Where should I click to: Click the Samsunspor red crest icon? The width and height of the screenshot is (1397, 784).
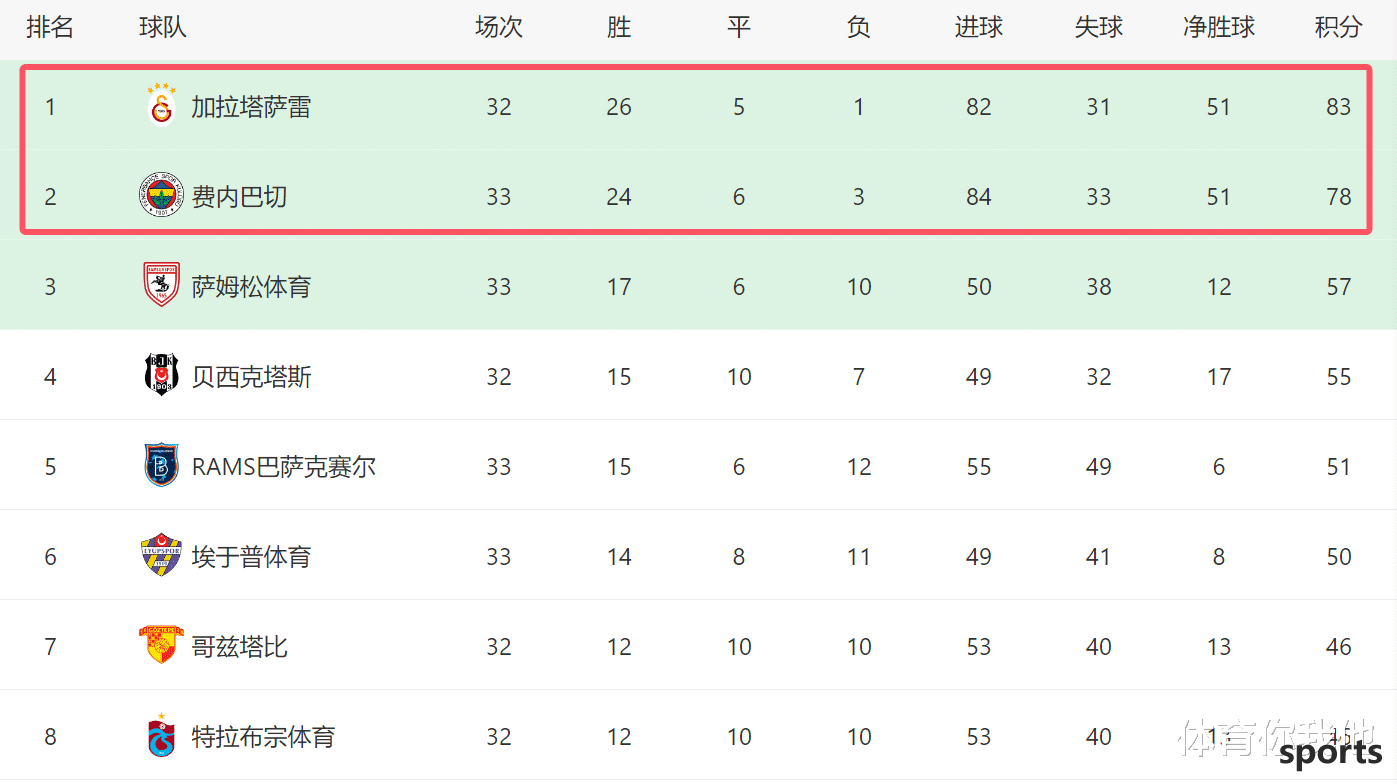[x=161, y=285]
